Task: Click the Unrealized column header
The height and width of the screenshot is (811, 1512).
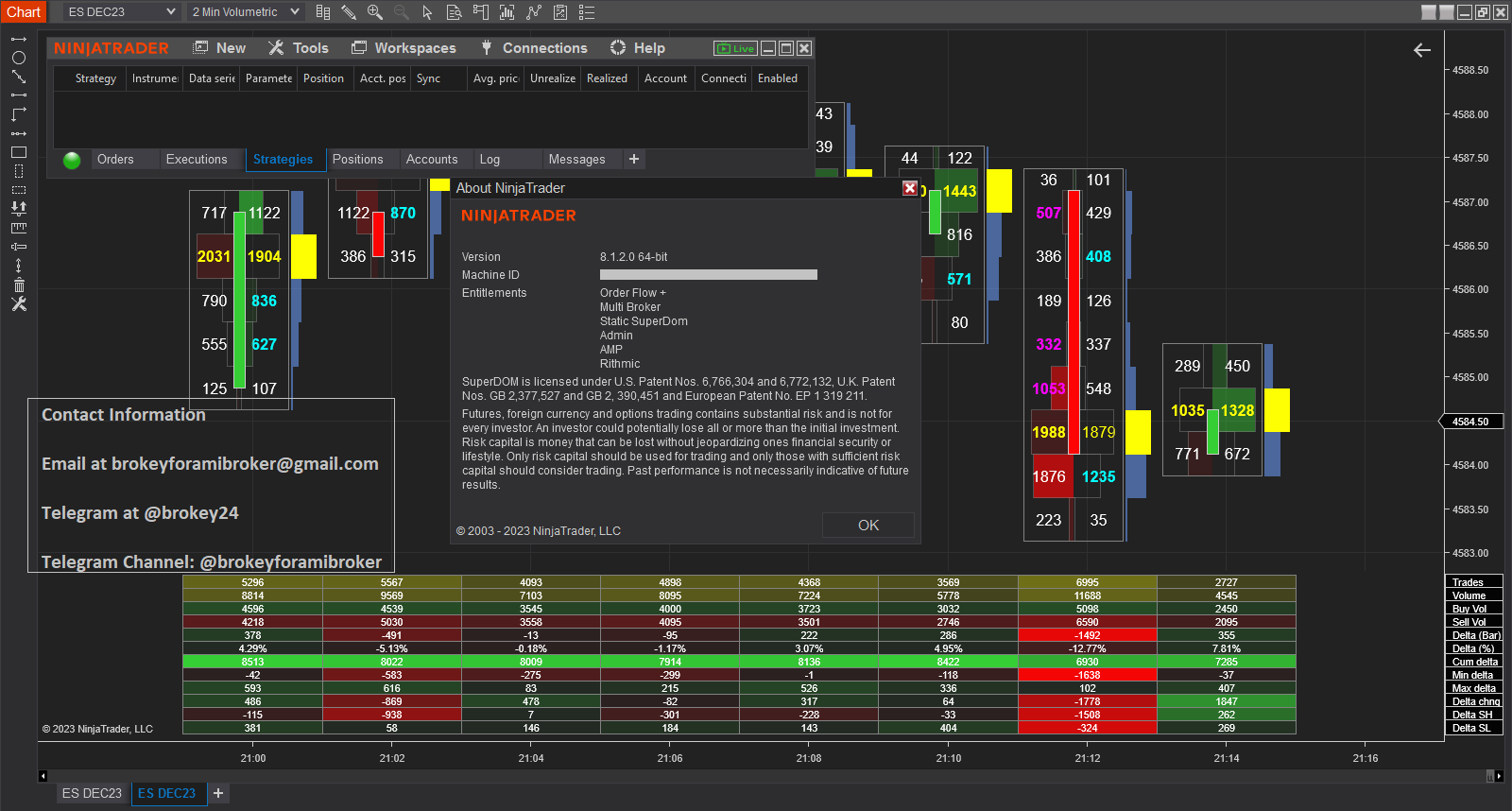Action: pyautogui.click(x=553, y=78)
